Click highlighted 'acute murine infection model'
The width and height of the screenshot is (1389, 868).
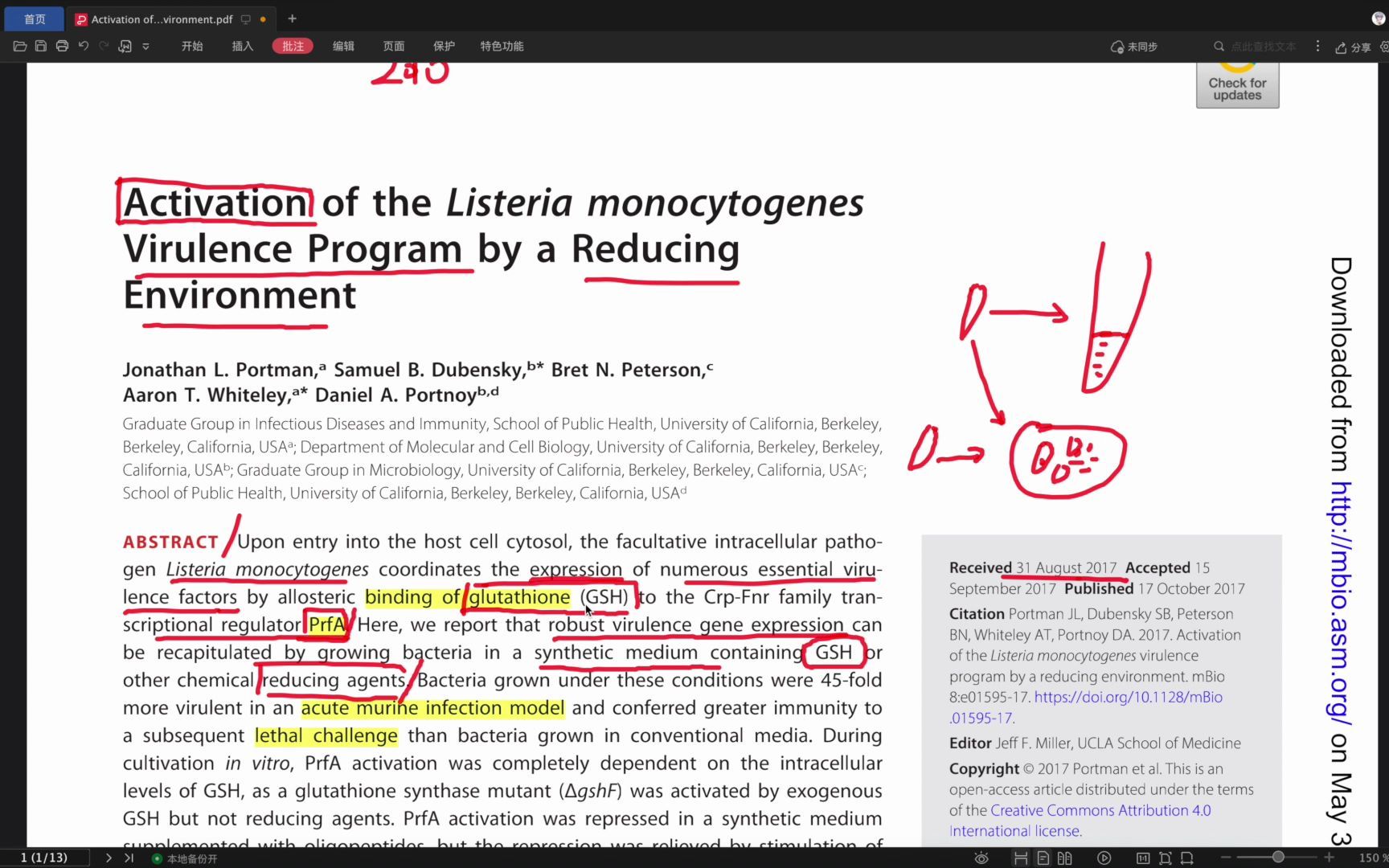[432, 708]
